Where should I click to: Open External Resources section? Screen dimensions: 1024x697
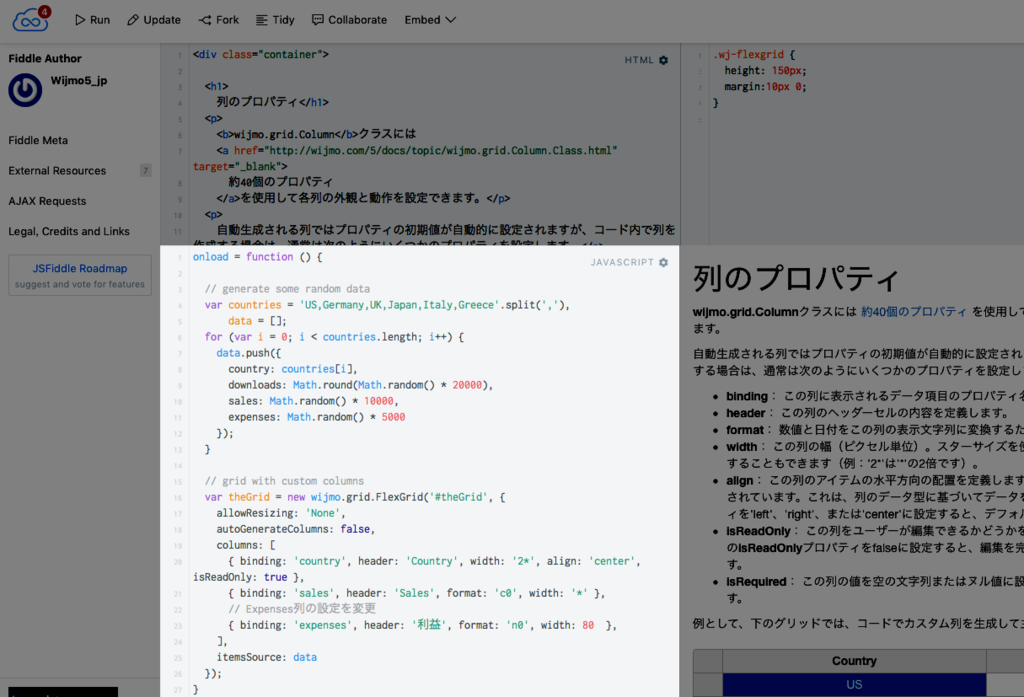[x=57, y=170]
